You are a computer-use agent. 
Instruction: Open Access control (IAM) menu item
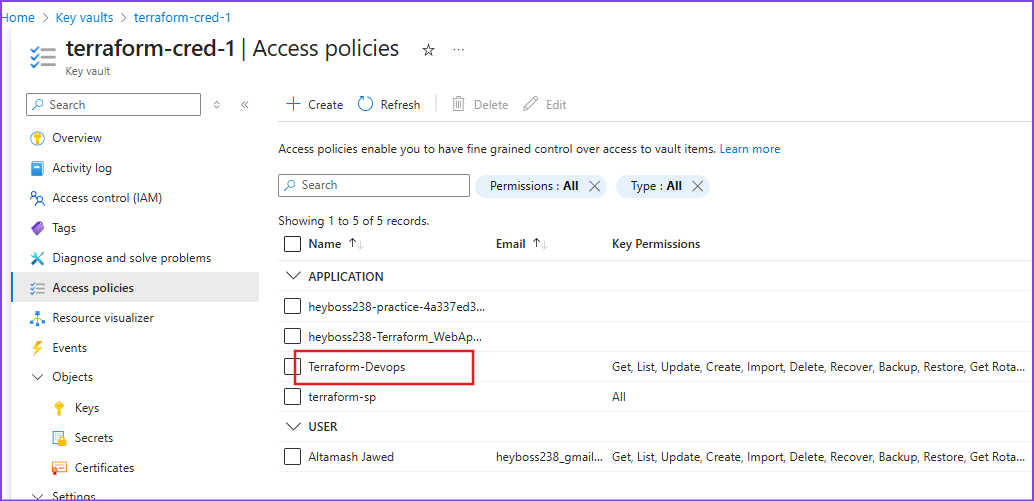pos(106,198)
